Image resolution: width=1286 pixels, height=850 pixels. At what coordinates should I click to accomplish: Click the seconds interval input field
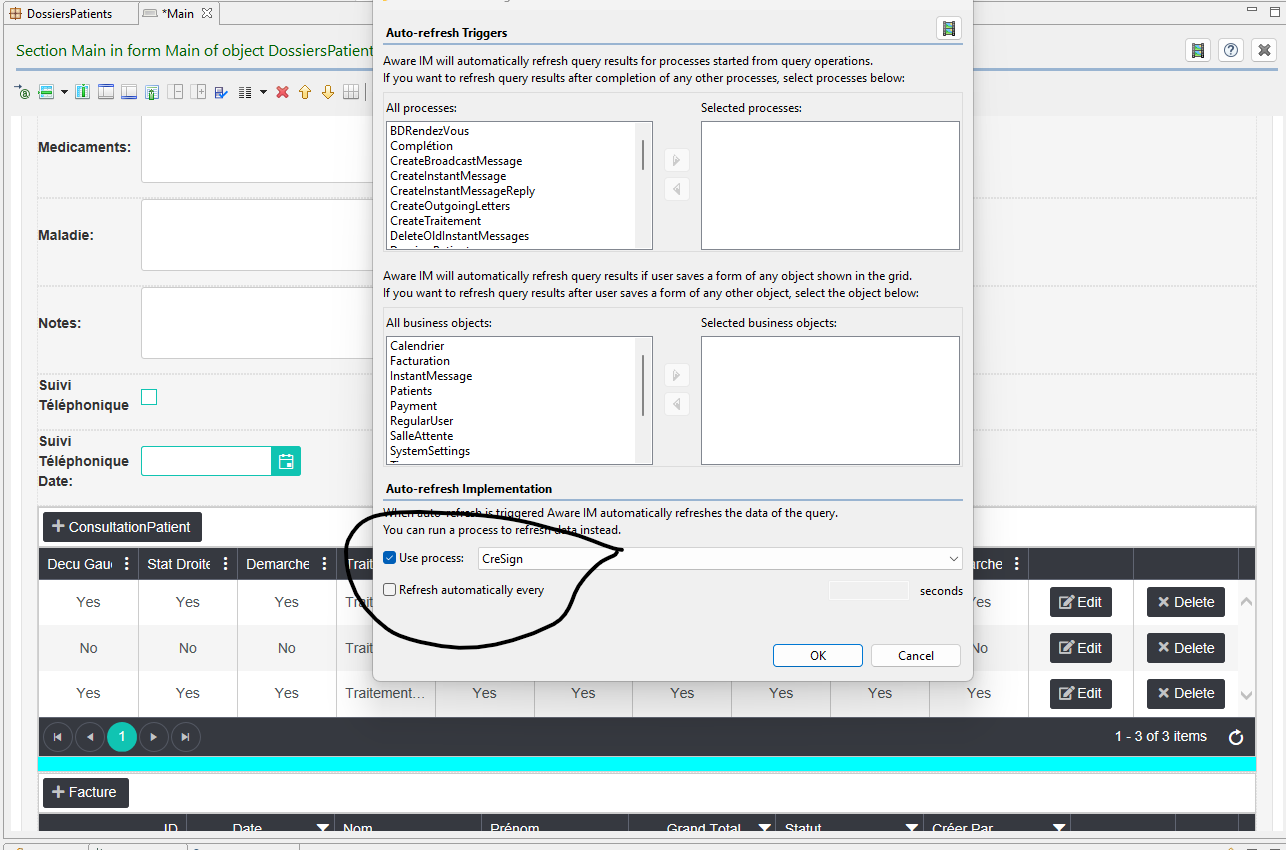tap(869, 591)
